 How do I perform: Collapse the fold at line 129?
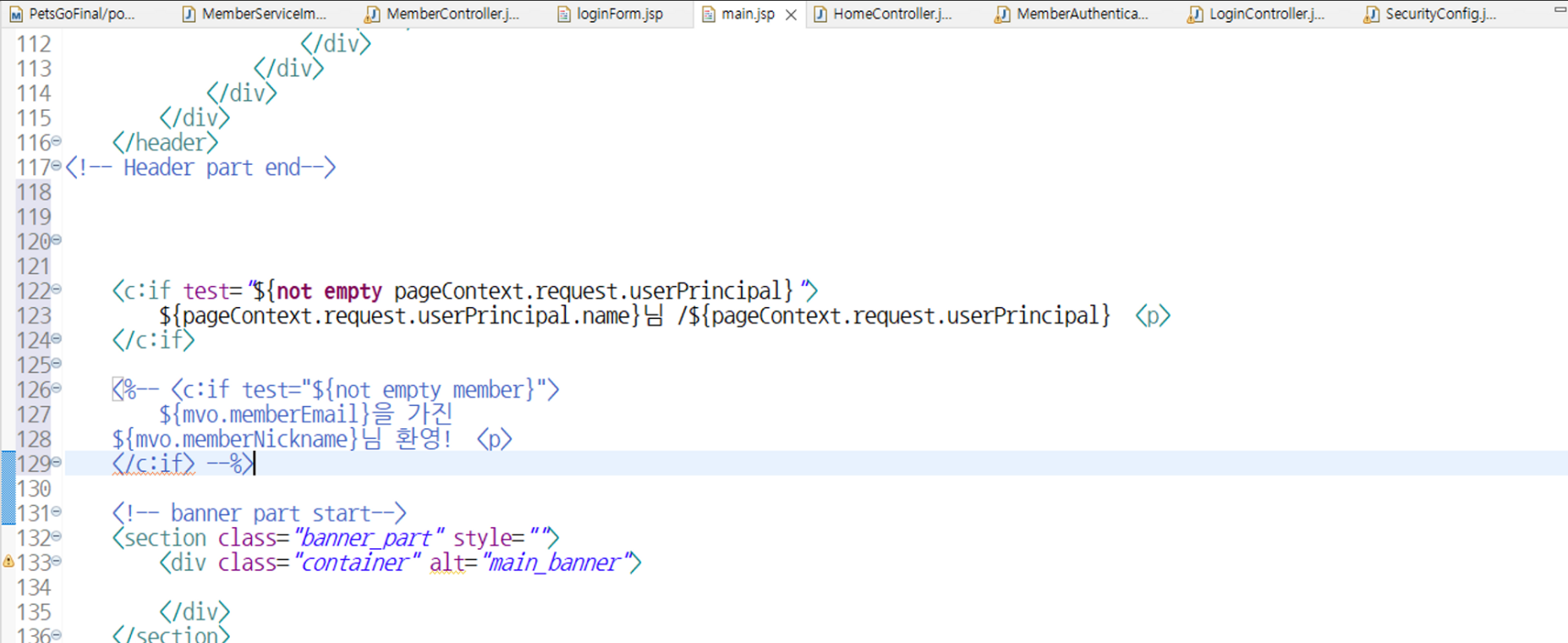(57, 462)
